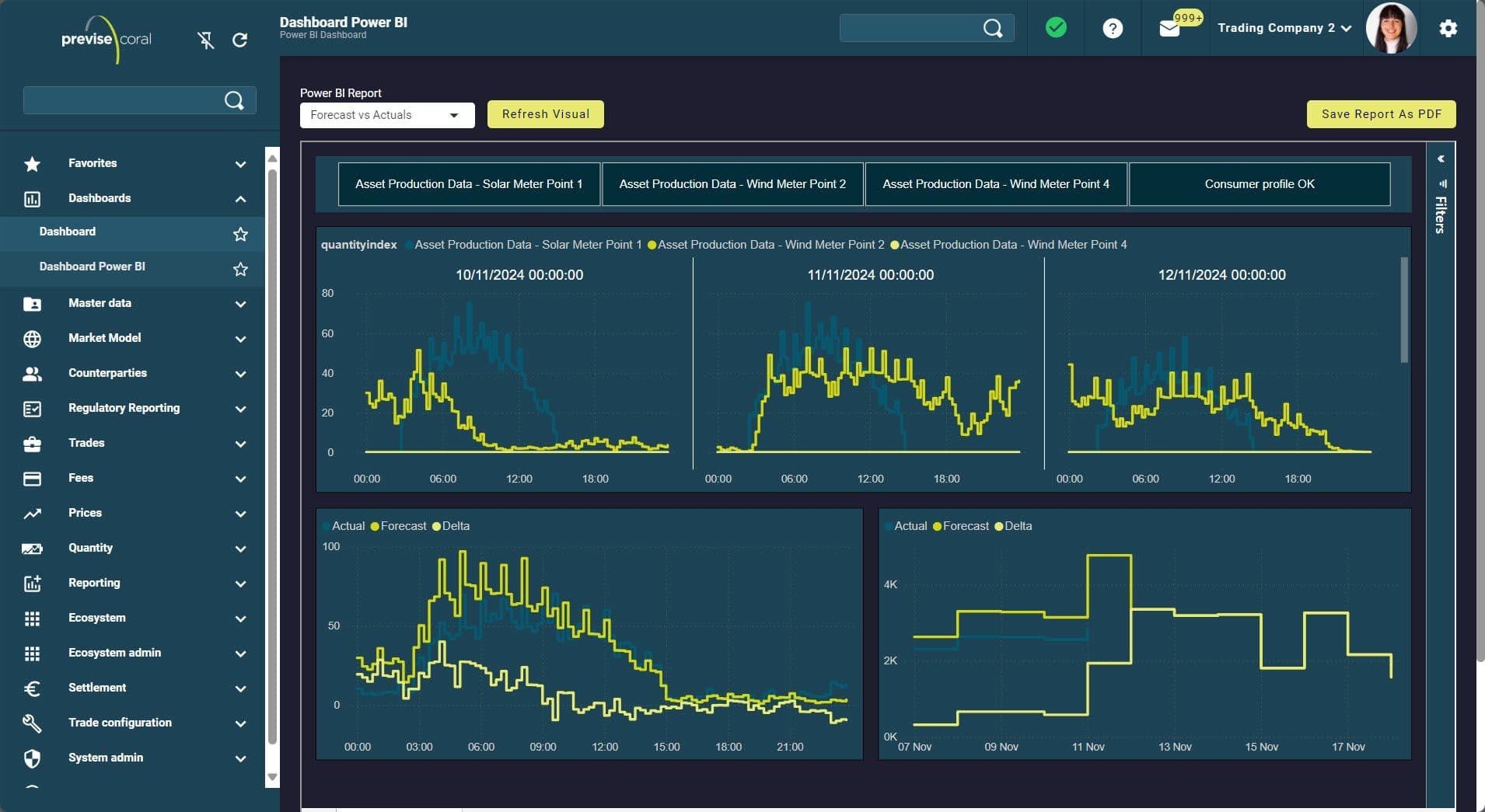Open the help question mark icon
The height and width of the screenshot is (812, 1485).
[1113, 29]
